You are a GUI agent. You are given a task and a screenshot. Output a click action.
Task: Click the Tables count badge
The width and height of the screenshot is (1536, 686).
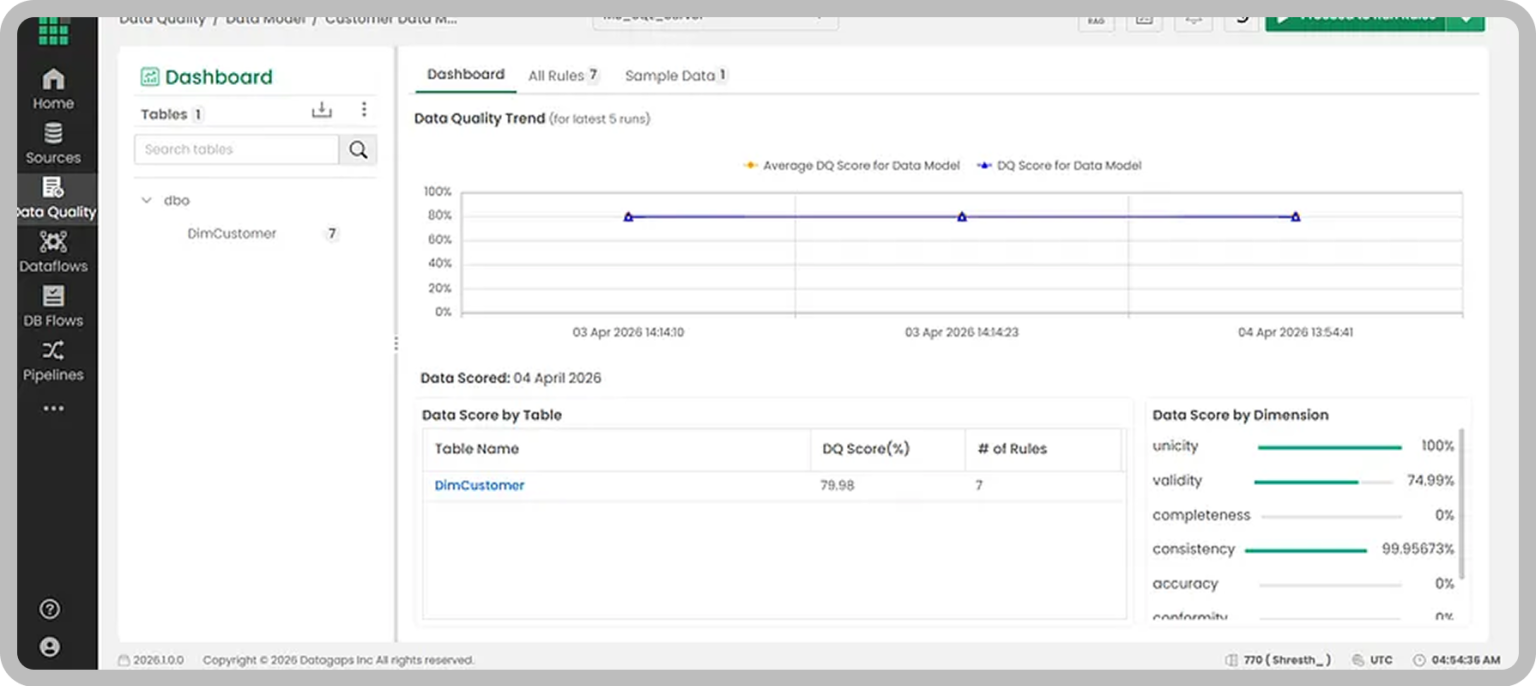198,114
